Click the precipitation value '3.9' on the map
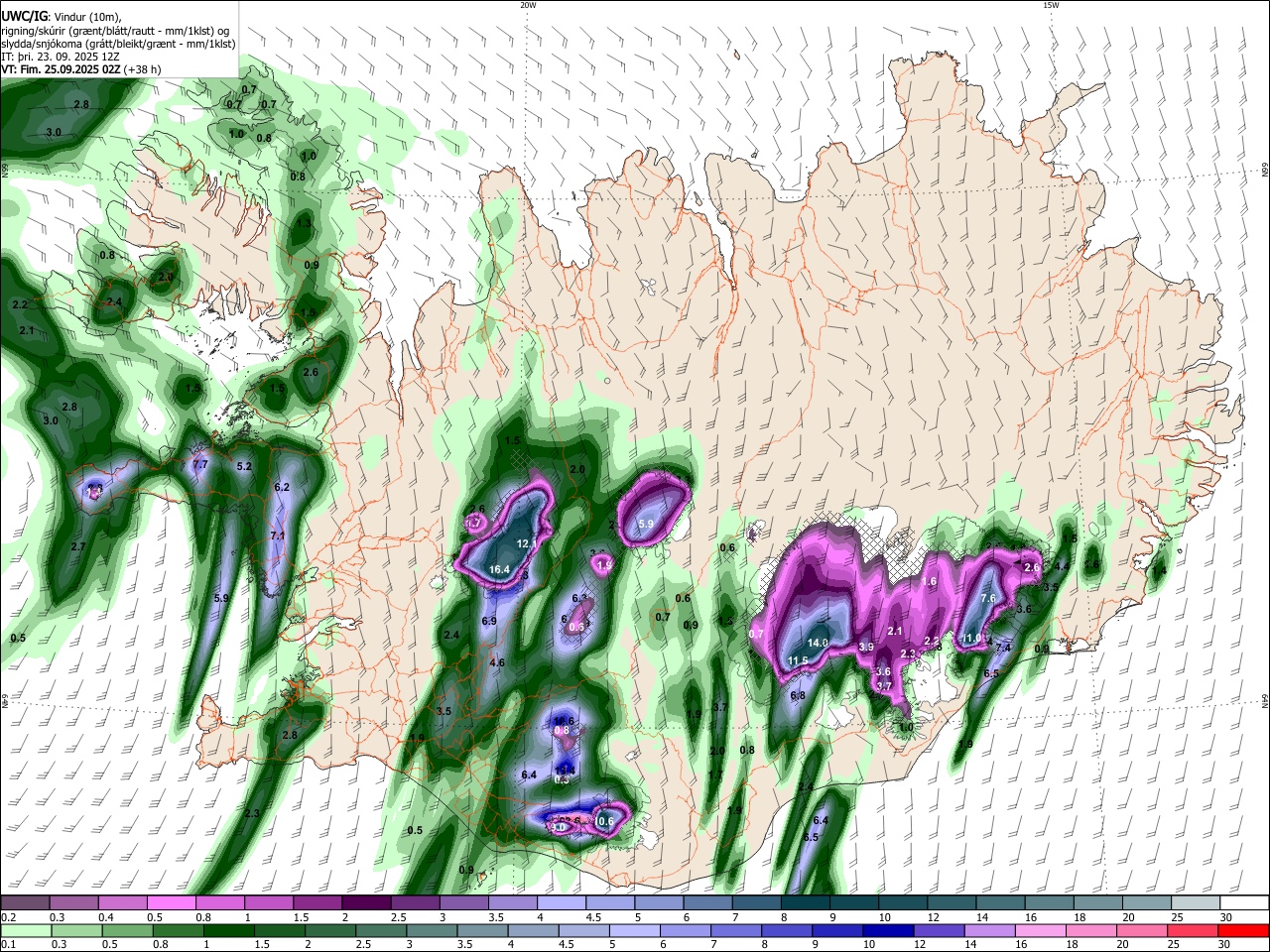Image resolution: width=1270 pixels, height=952 pixels. coord(865,647)
